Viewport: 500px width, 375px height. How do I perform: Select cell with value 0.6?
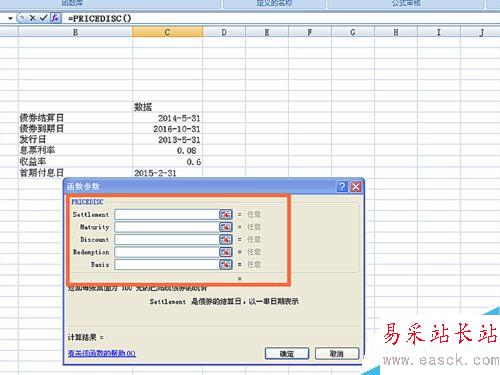tap(167, 162)
